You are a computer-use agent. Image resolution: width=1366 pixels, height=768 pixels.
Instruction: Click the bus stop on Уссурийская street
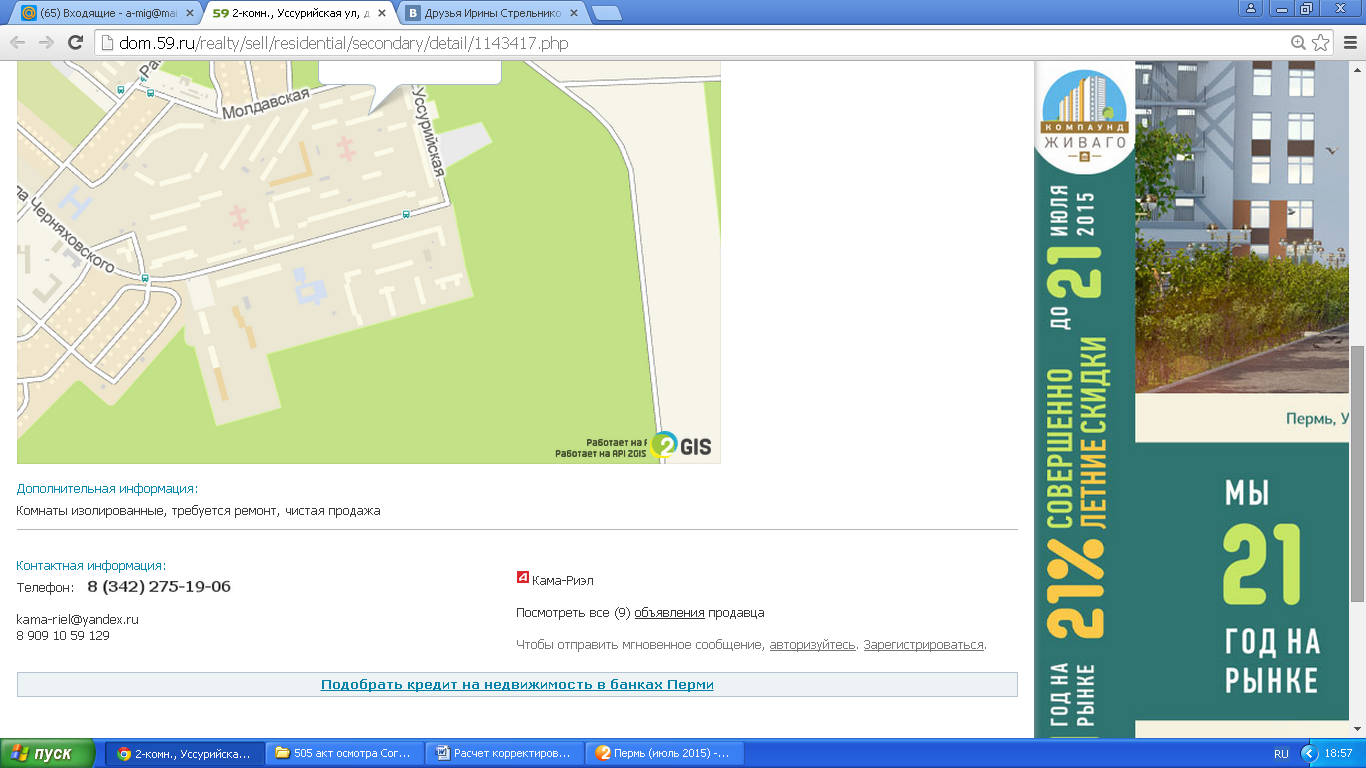[x=406, y=214]
